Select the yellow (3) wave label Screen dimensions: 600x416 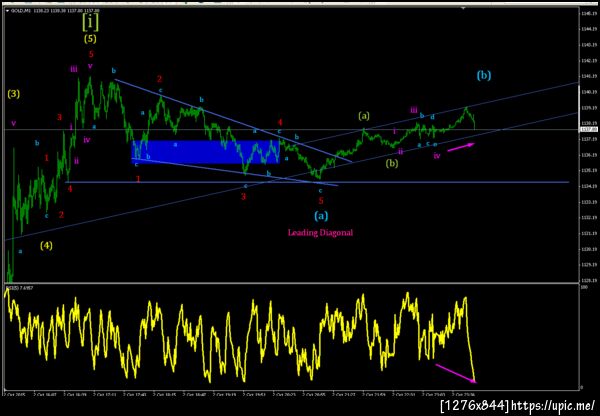point(13,94)
